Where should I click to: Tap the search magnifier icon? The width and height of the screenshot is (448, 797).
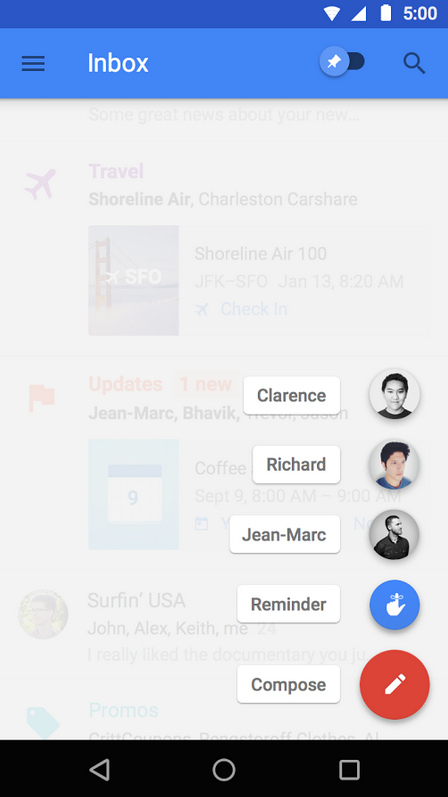[414, 64]
